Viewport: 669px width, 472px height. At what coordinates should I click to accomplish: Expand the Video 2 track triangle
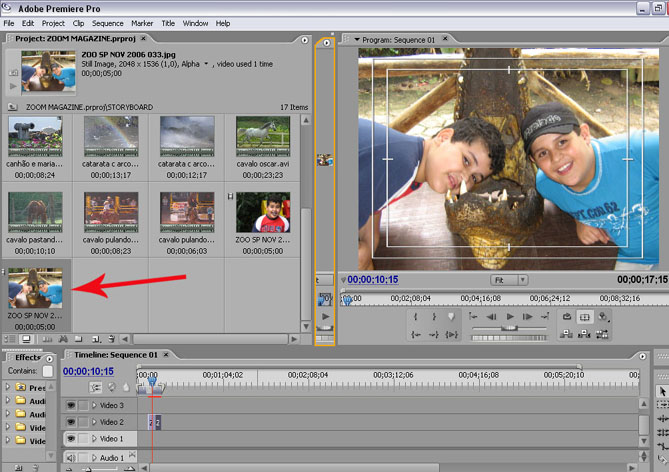tap(95, 422)
